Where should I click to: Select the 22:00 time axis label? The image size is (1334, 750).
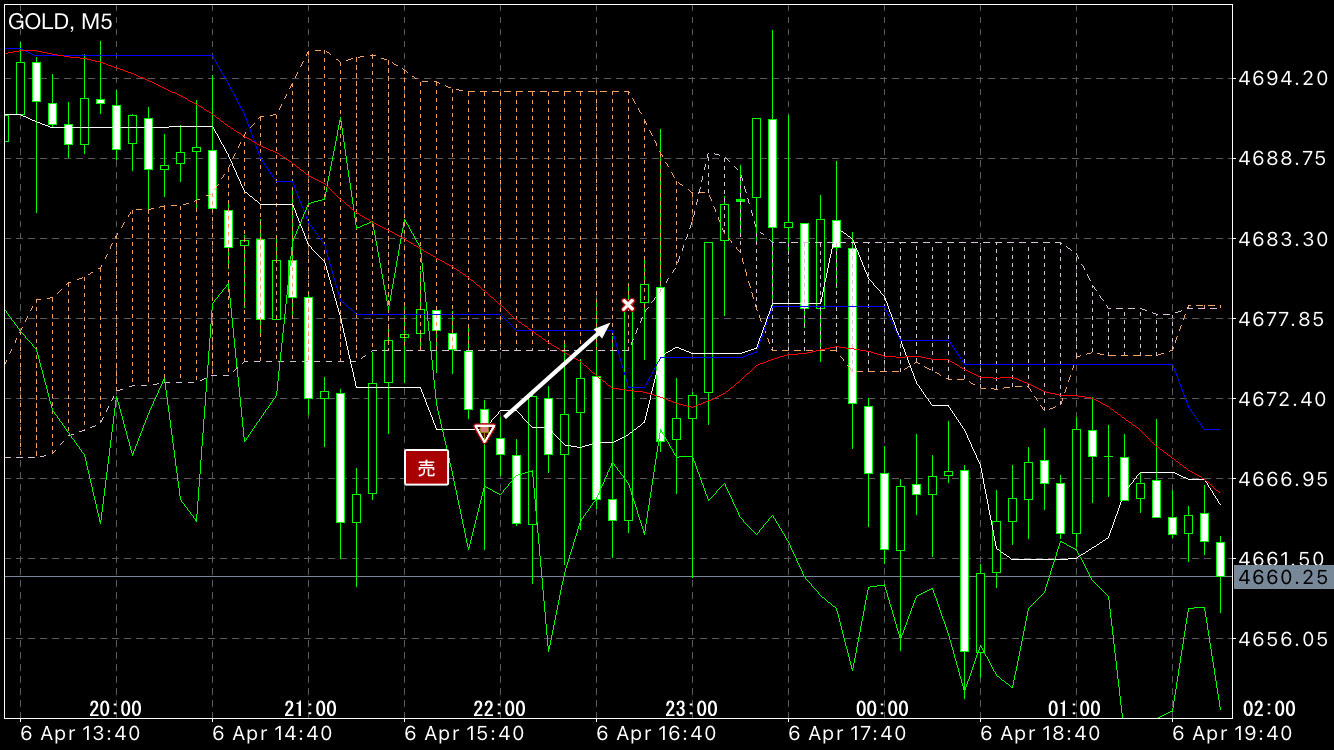pyautogui.click(x=499, y=709)
